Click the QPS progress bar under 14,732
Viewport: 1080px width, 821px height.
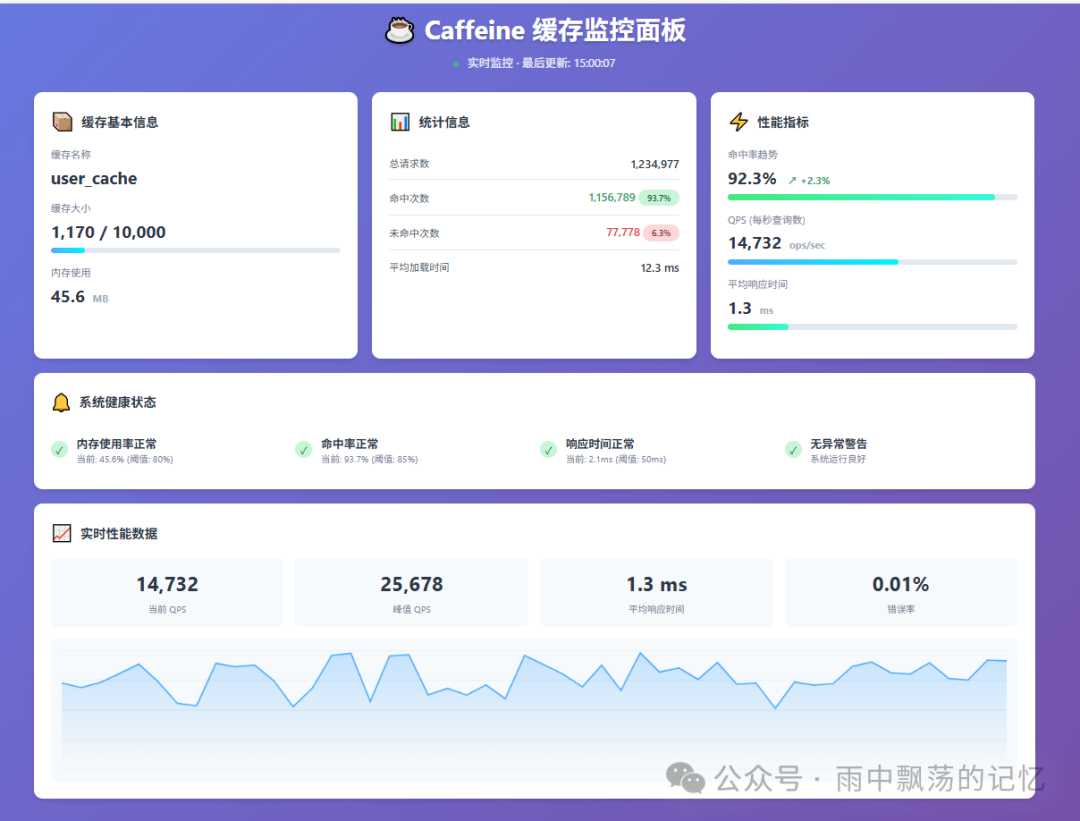pos(871,261)
